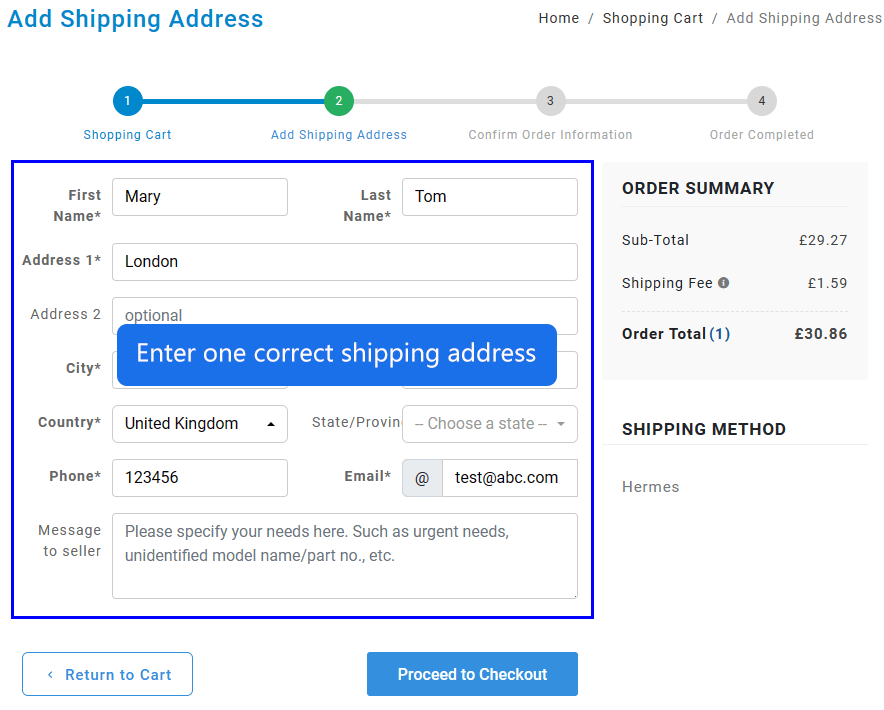884x710 pixels.
Task: Click the Shipping Fee info icon
Action: tap(724, 283)
